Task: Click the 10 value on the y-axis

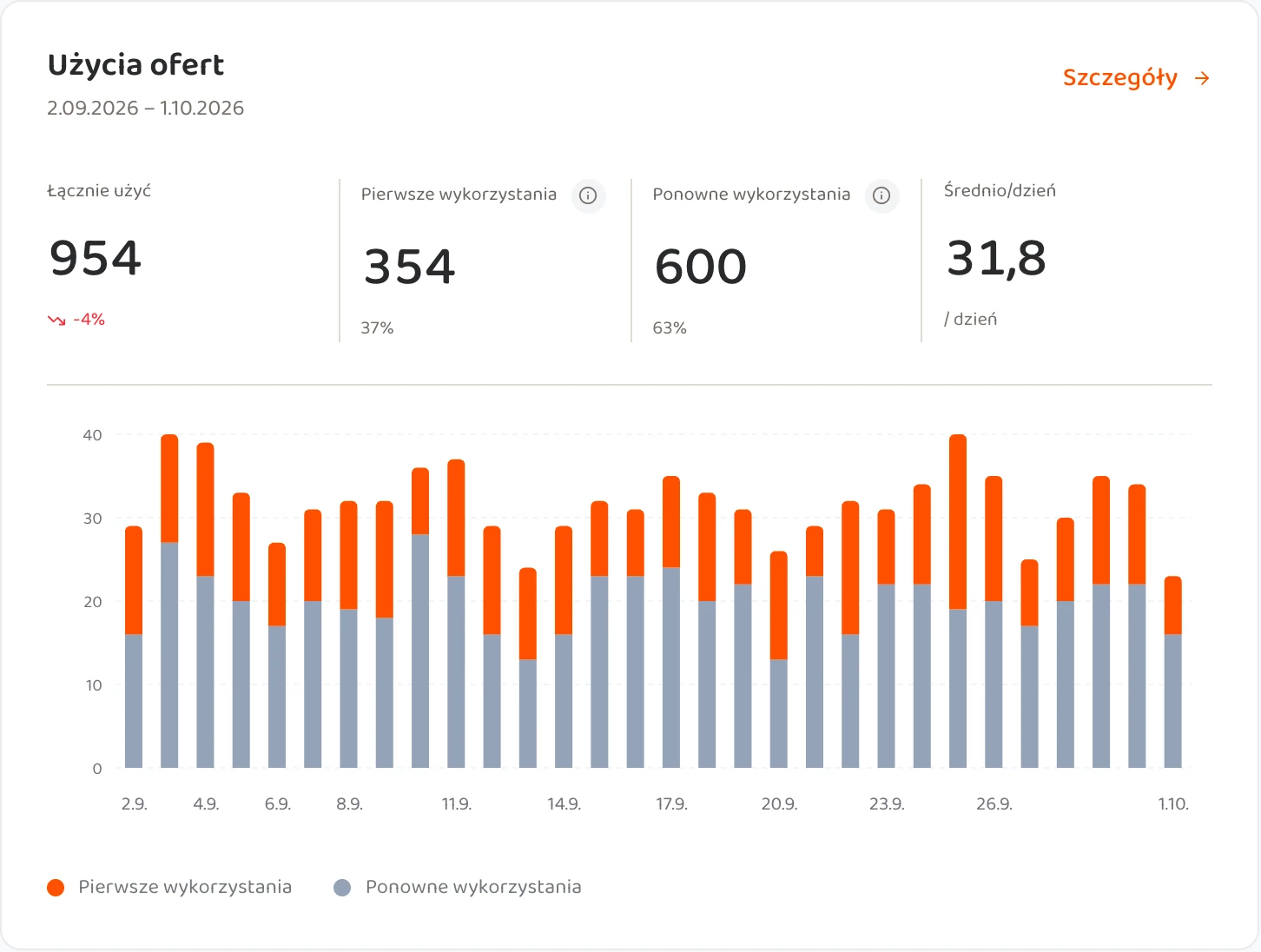Action: click(x=93, y=685)
